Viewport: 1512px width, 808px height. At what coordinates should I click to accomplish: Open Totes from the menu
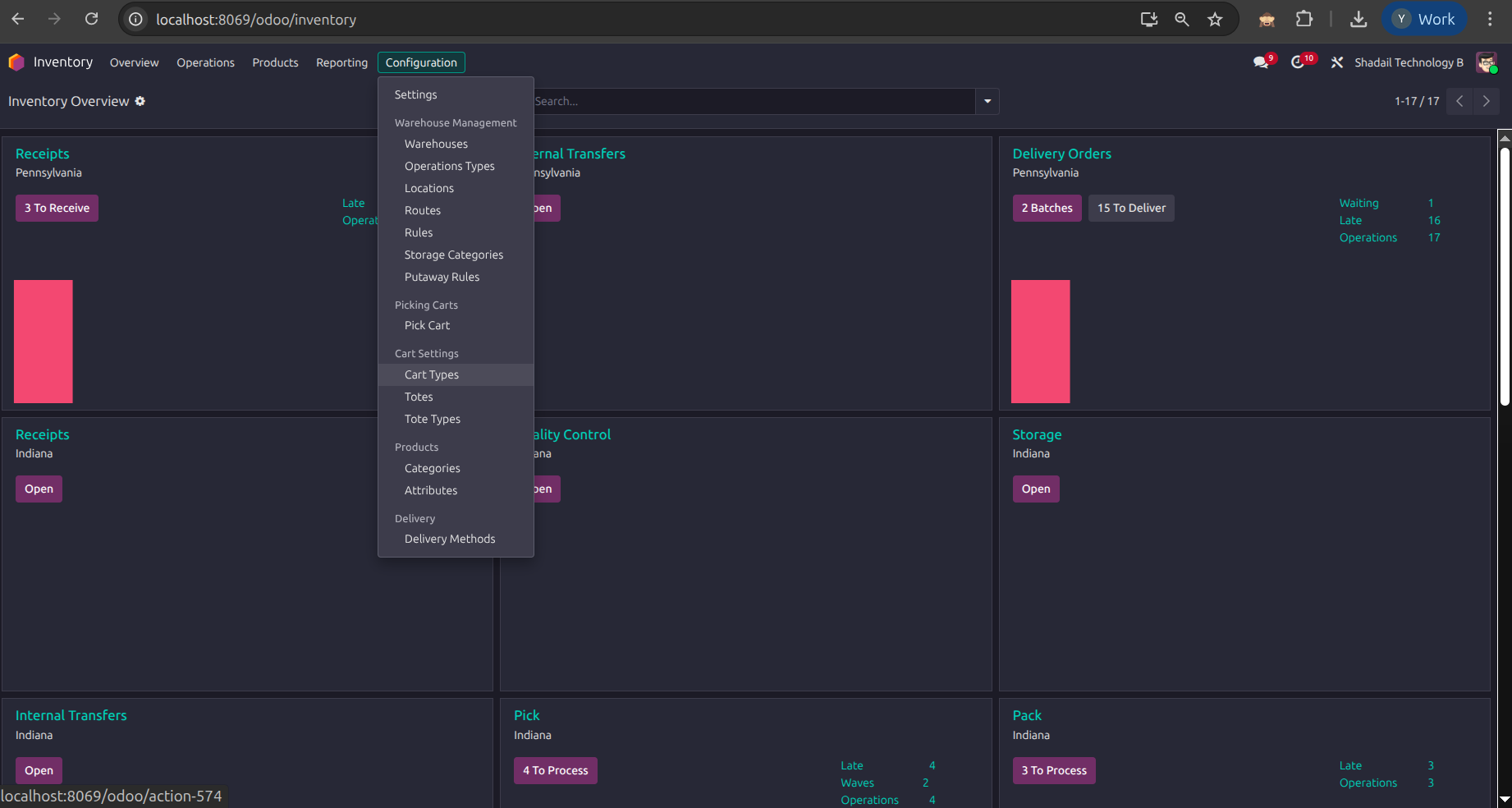point(456,397)
